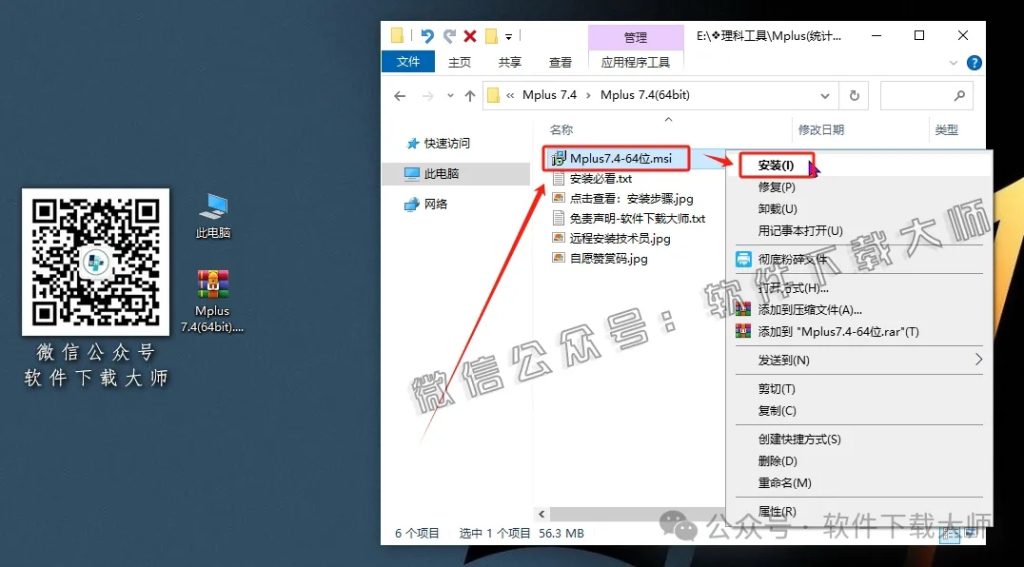
Task: Select 自愿赞赏码.jpg file
Action: point(609,259)
